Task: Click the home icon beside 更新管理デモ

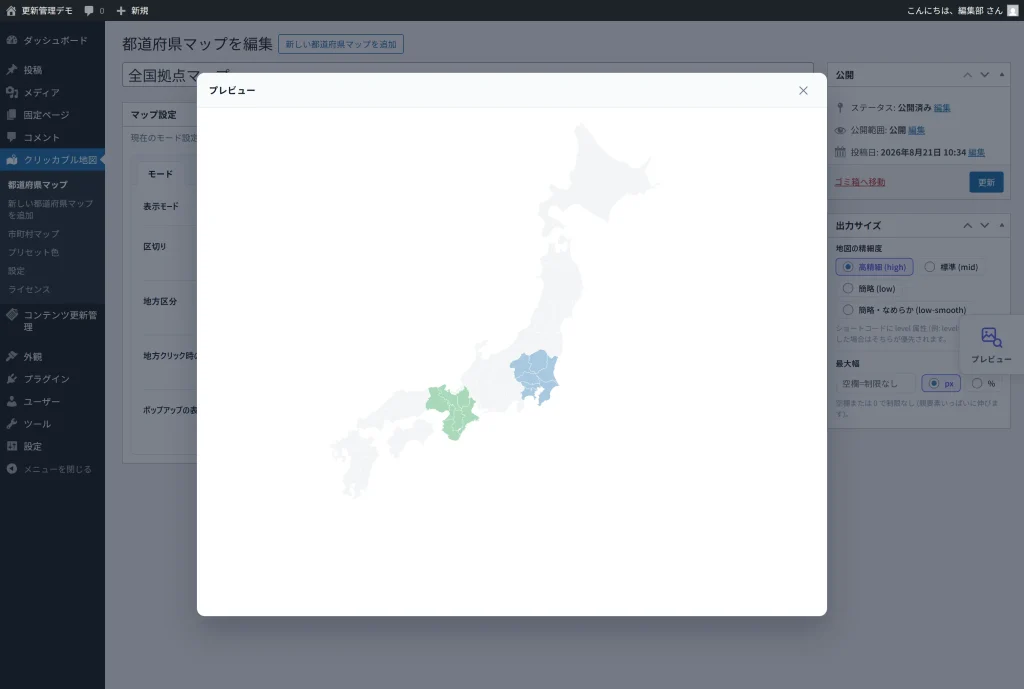Action: point(11,10)
